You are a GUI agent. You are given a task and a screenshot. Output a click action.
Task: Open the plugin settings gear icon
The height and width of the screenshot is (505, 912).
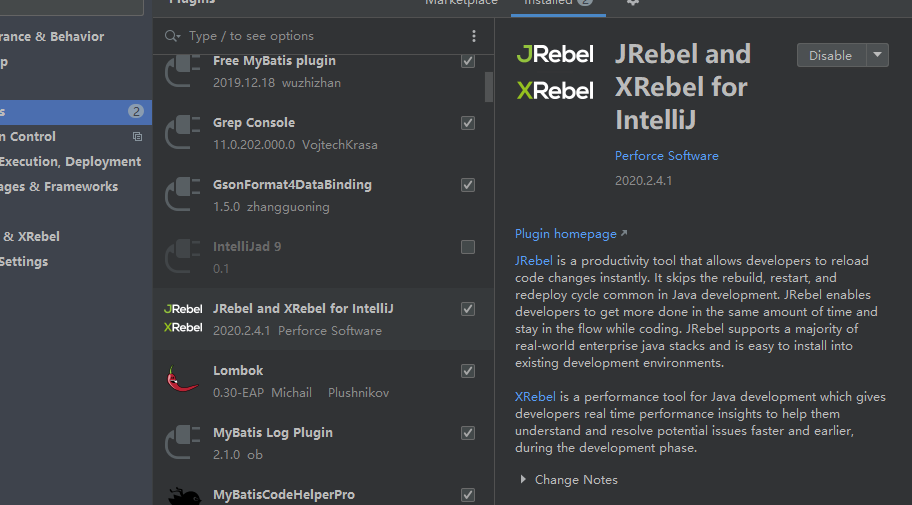[633, 2]
